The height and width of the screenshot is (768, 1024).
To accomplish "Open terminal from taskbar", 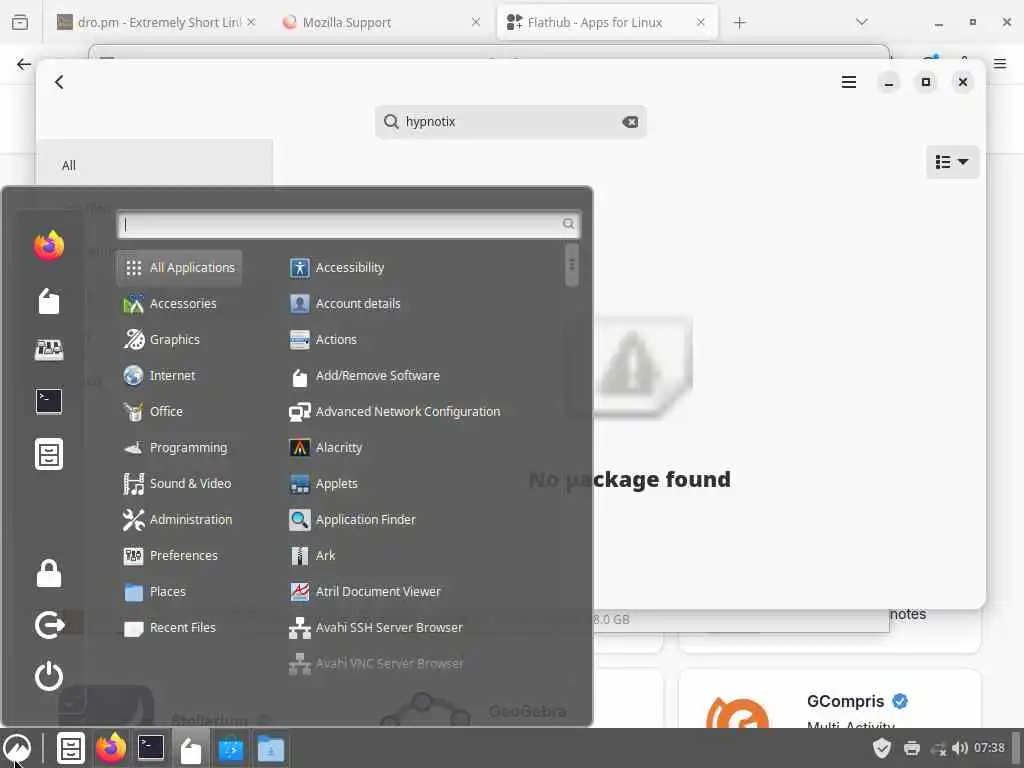I will coord(151,748).
